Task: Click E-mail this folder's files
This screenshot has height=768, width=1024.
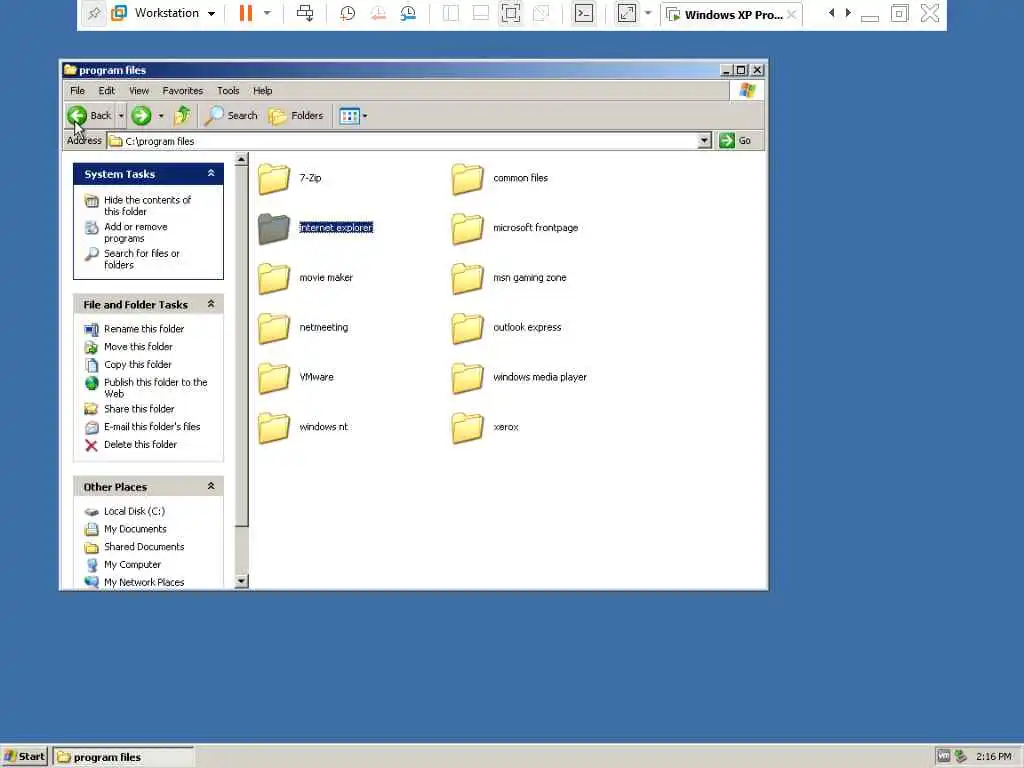Action: coord(152,426)
